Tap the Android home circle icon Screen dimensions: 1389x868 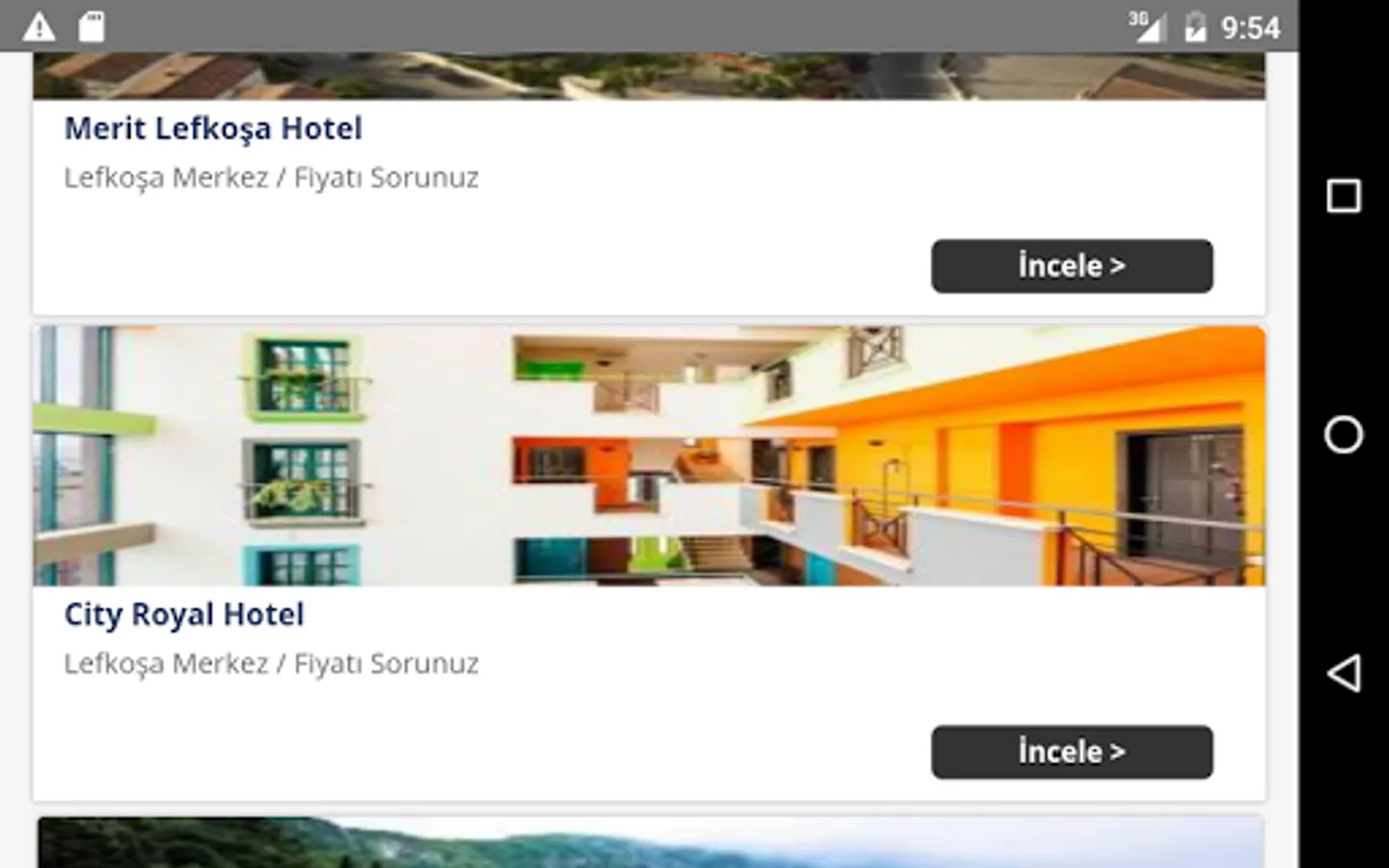pos(1344,435)
